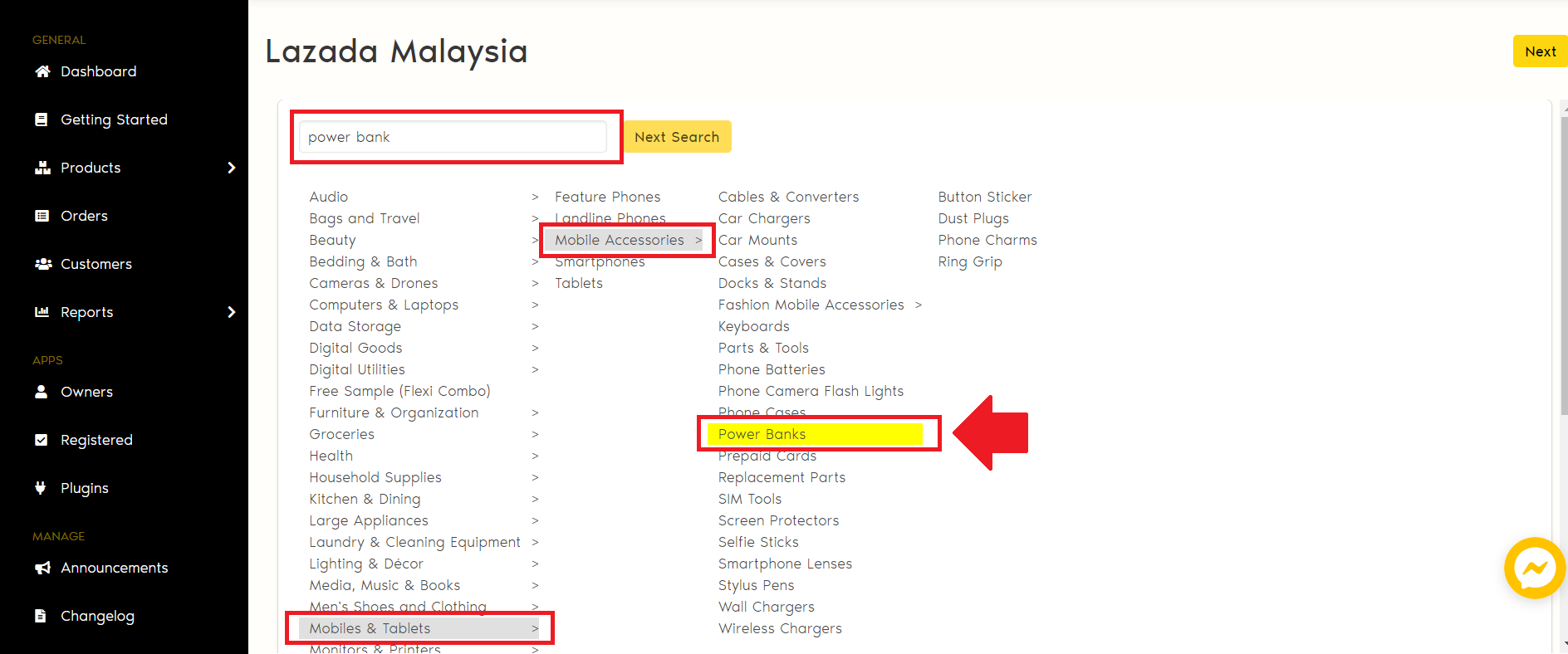
Task: Click the yellow Next button
Action: [1540, 51]
